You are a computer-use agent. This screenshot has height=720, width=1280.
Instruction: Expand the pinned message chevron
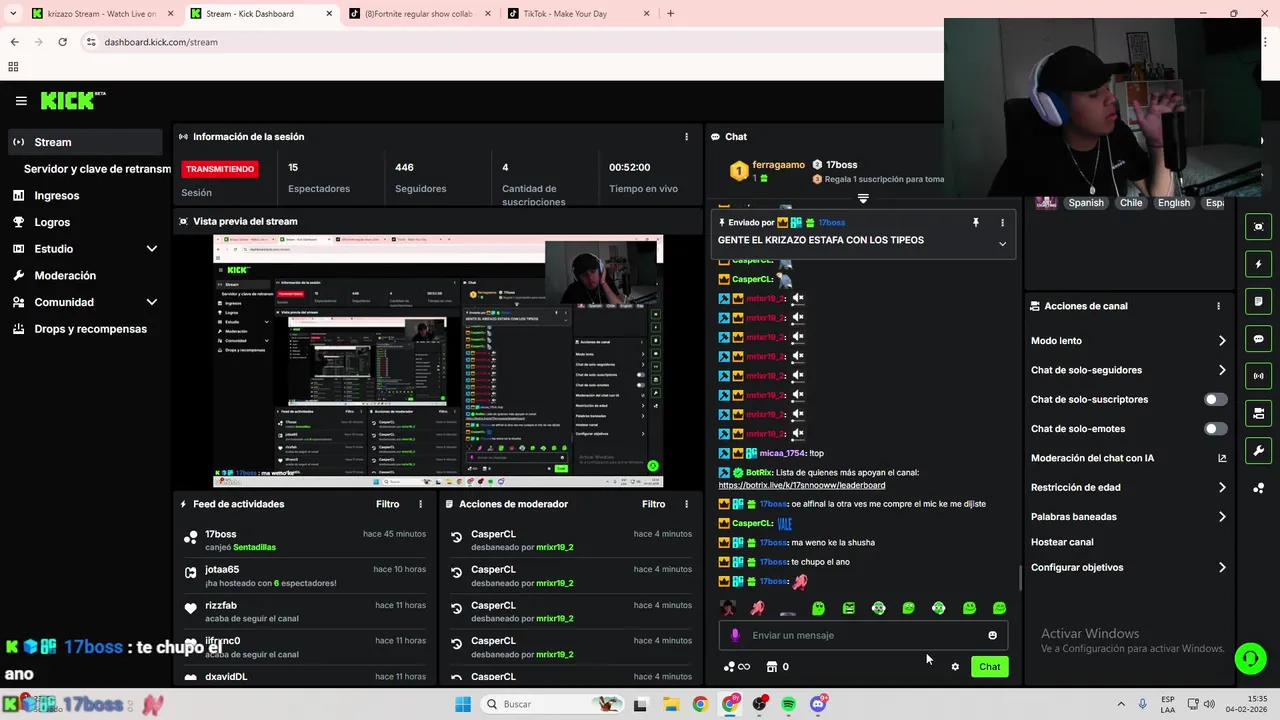[x=1002, y=243]
